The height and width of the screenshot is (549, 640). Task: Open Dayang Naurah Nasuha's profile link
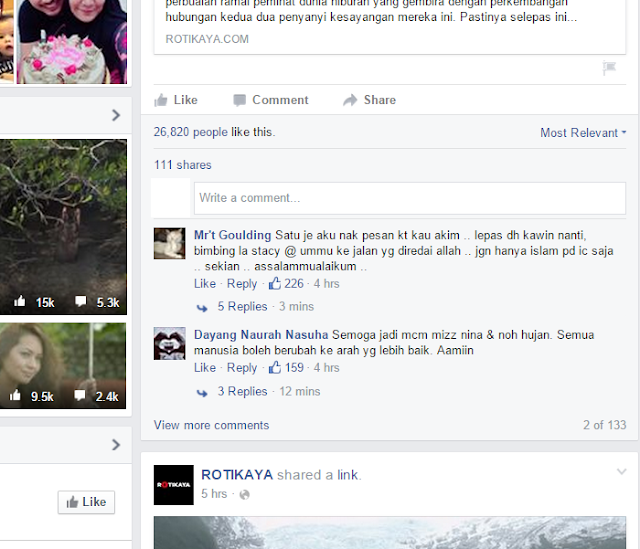tap(261, 335)
